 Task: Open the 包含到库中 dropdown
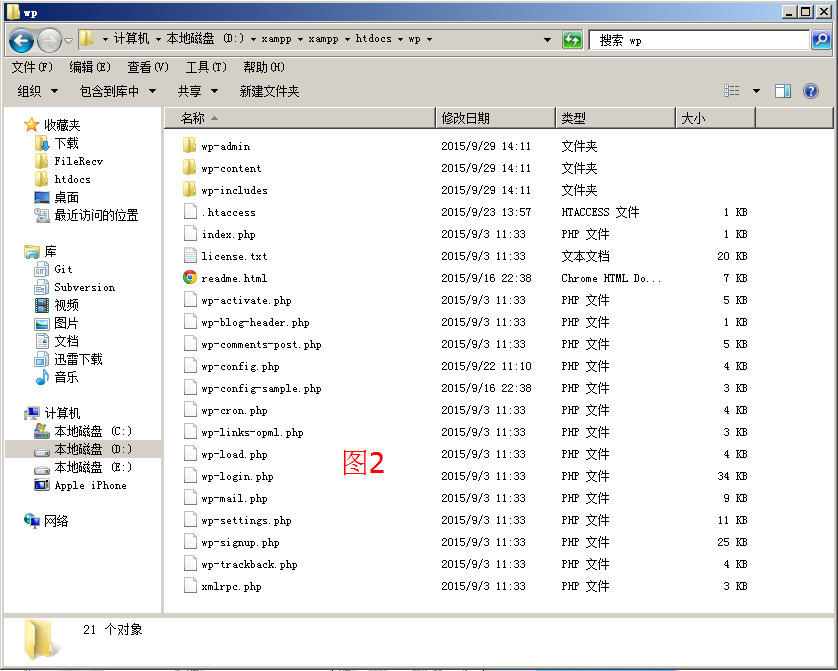pos(118,91)
